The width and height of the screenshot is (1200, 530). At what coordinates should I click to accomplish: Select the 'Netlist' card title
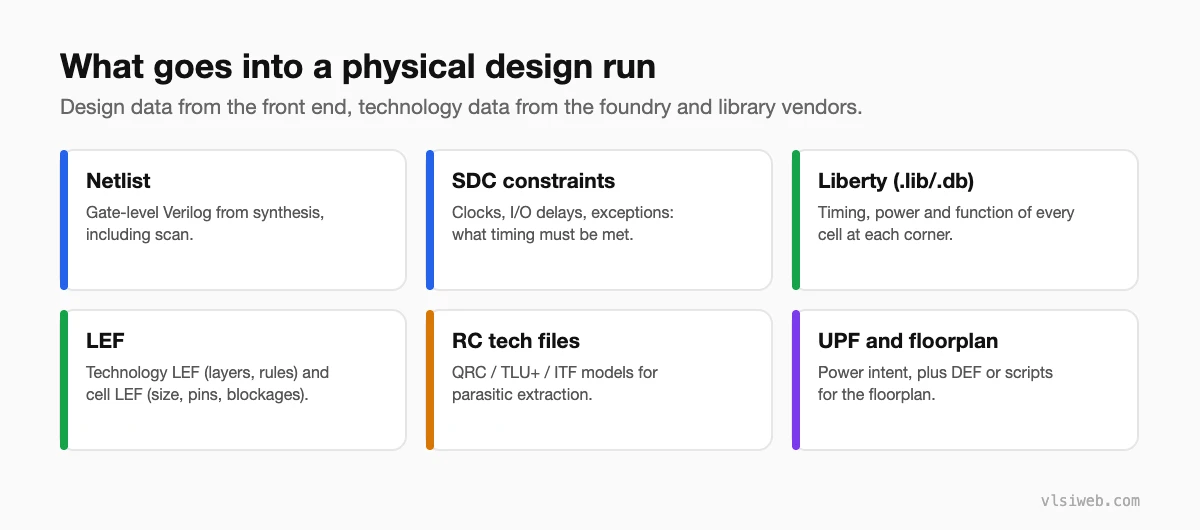[x=118, y=181]
